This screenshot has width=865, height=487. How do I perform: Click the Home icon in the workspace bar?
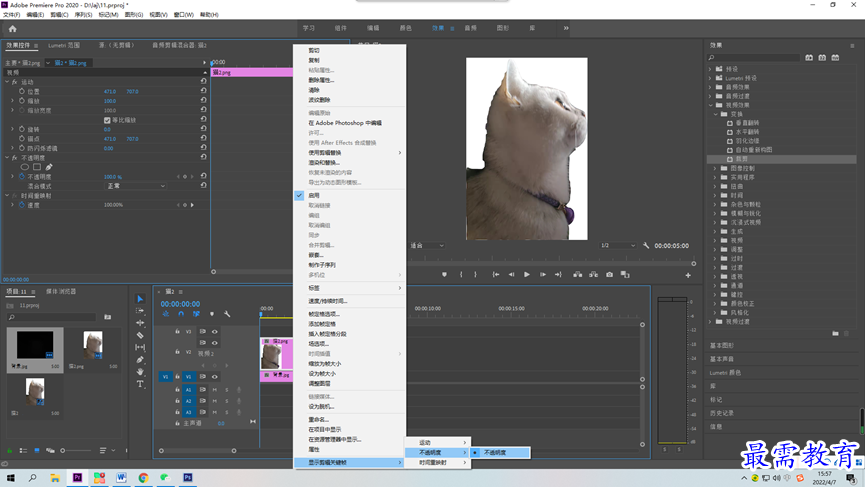pyautogui.click(x=13, y=29)
